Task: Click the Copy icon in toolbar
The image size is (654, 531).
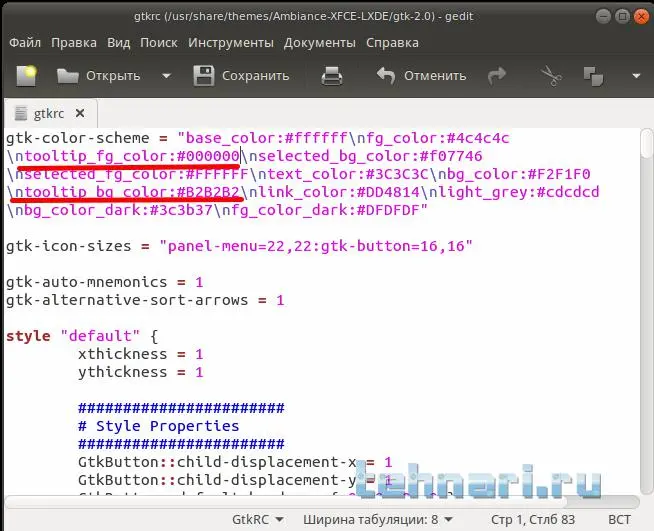Action: tap(593, 76)
